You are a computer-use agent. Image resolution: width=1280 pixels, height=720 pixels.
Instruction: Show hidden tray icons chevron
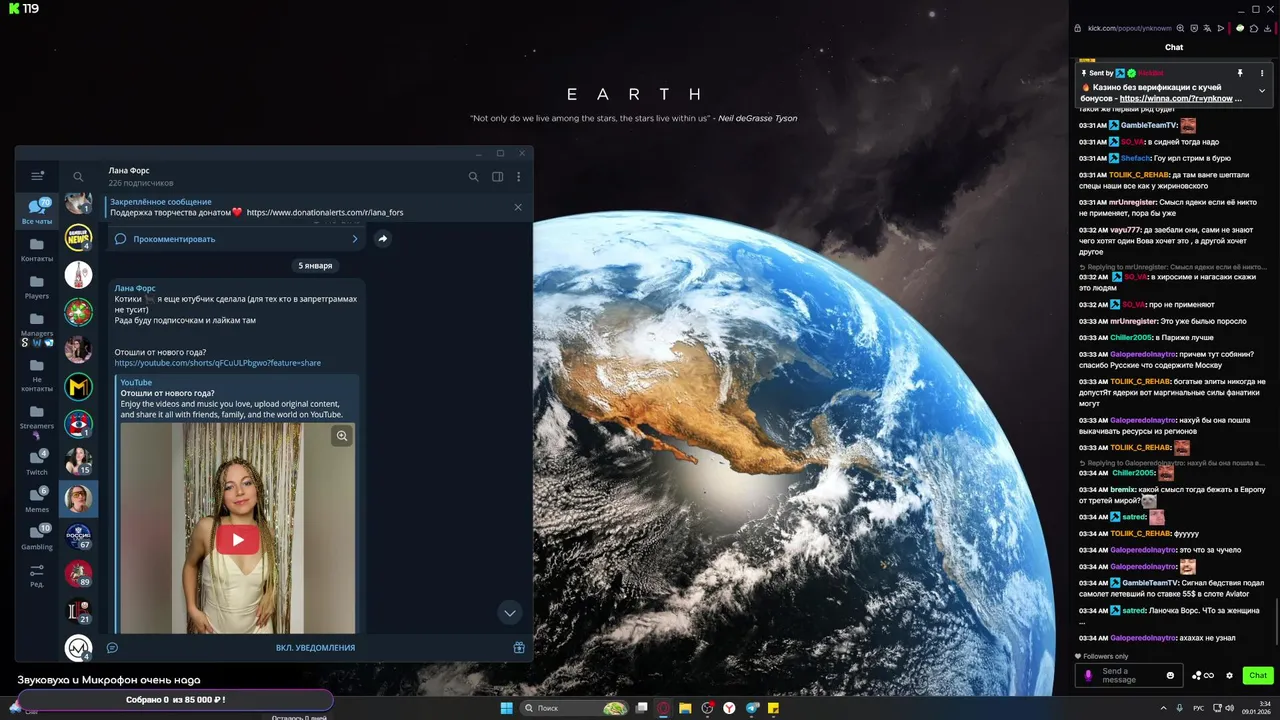tap(1162, 708)
